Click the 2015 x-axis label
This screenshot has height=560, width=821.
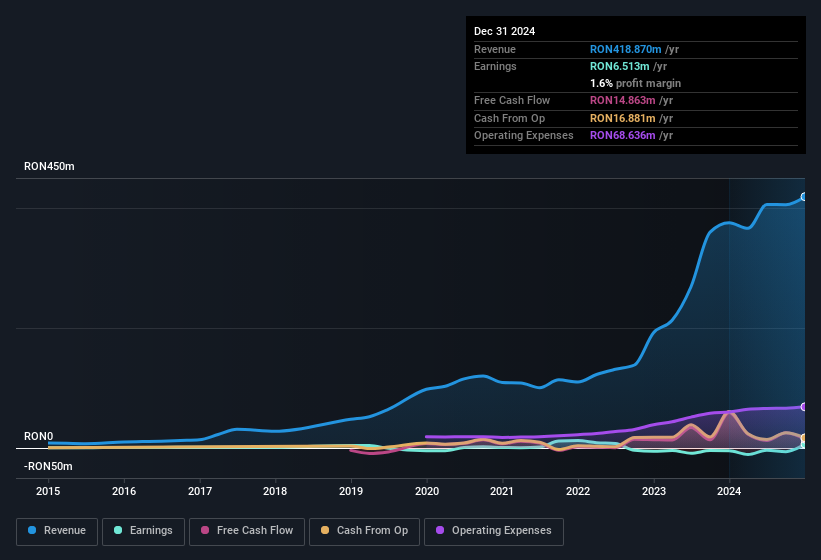[x=48, y=491]
